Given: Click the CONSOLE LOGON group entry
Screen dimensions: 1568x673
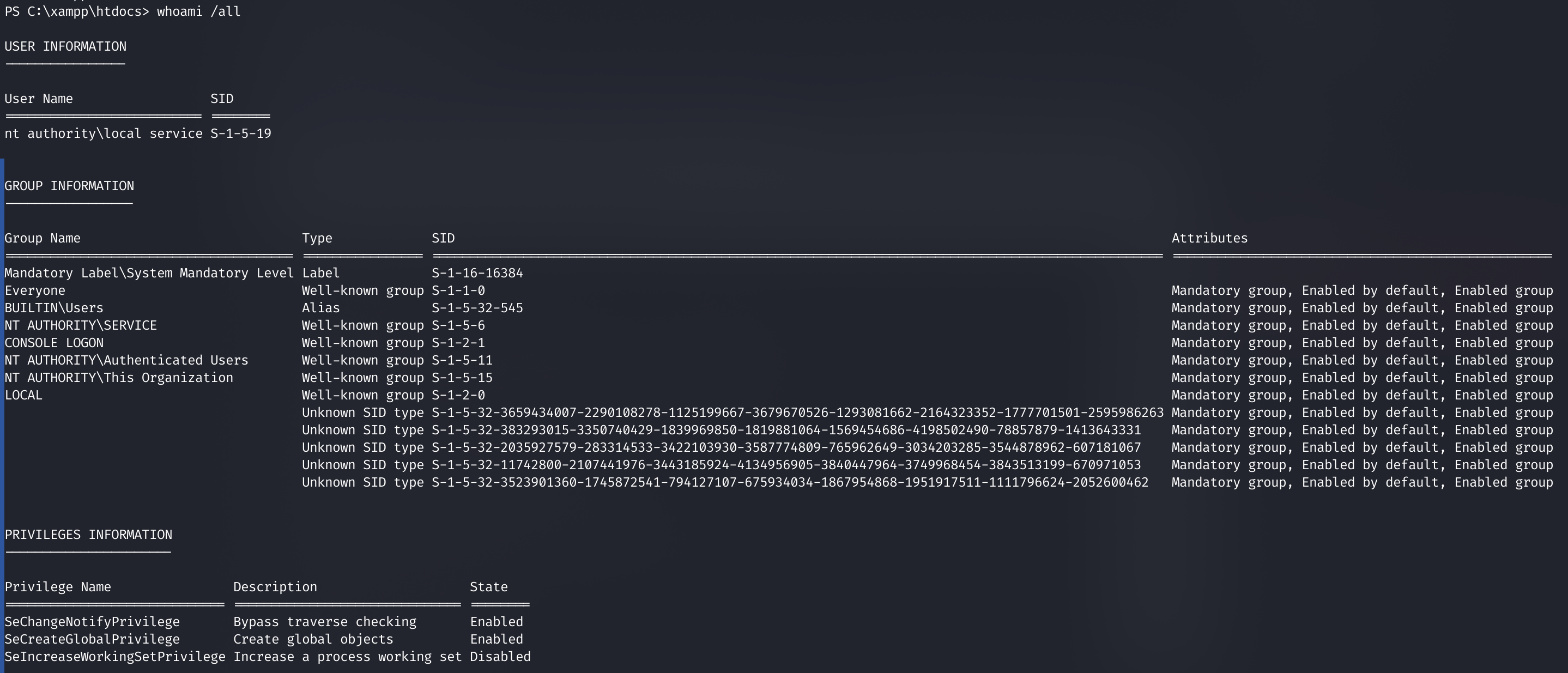Looking at the screenshot, I should [x=54, y=343].
